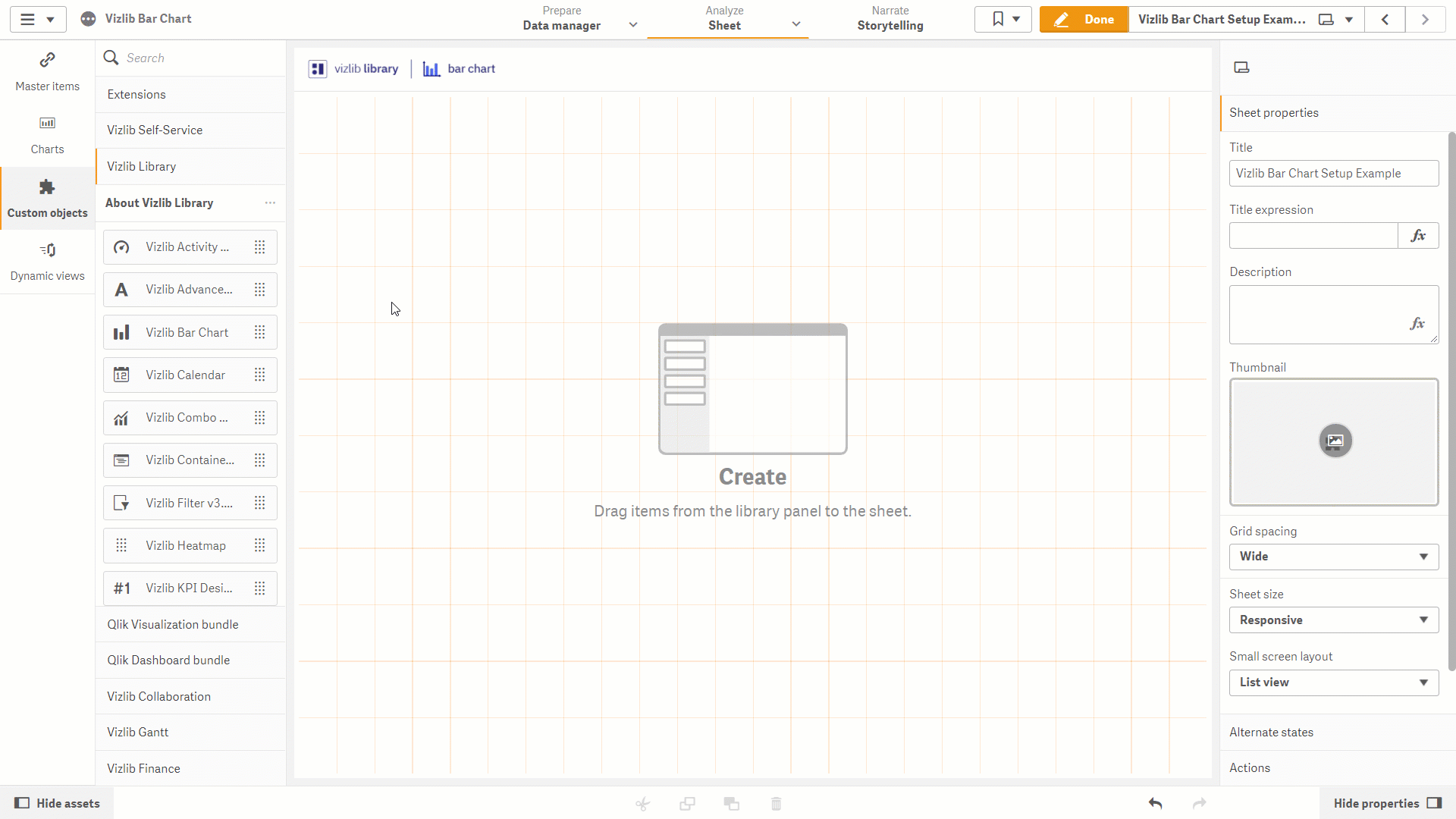
Task: Expand the Actions section
Action: (x=1338, y=767)
